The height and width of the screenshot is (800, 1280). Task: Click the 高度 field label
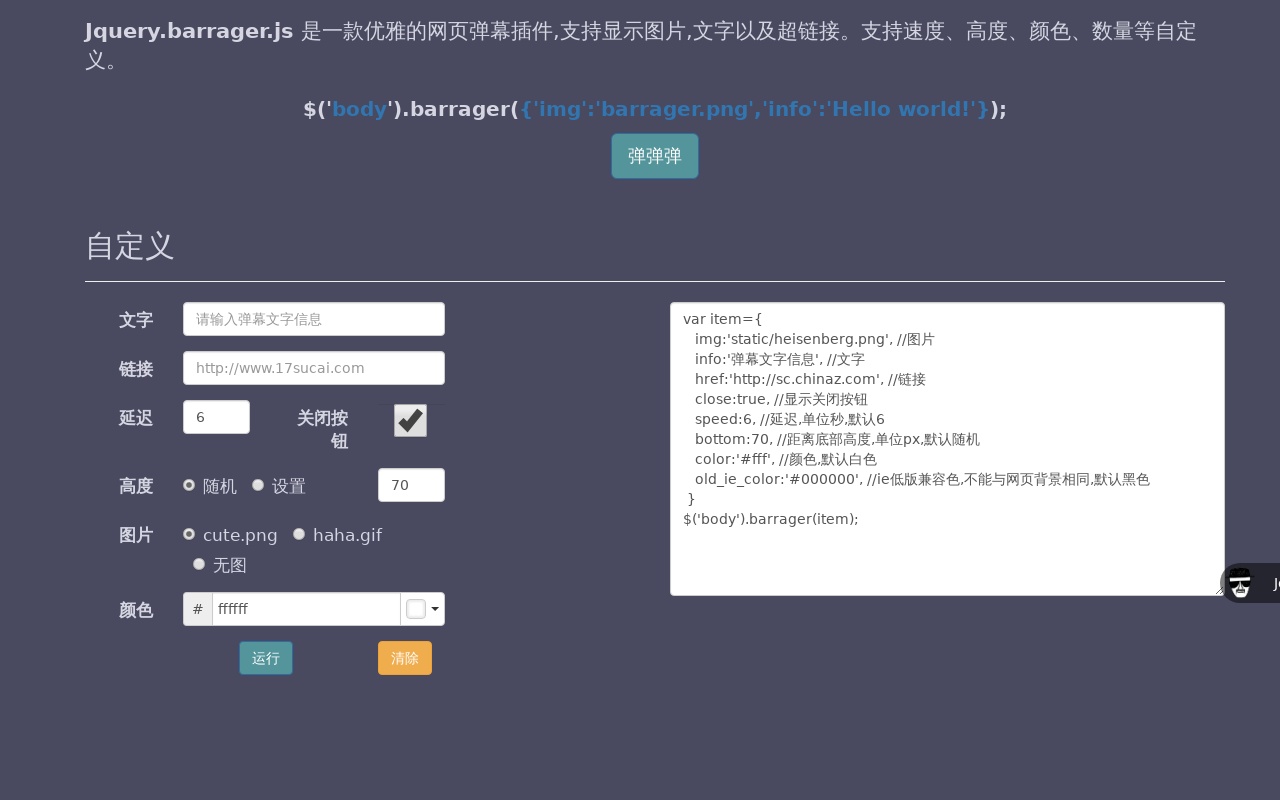136,486
